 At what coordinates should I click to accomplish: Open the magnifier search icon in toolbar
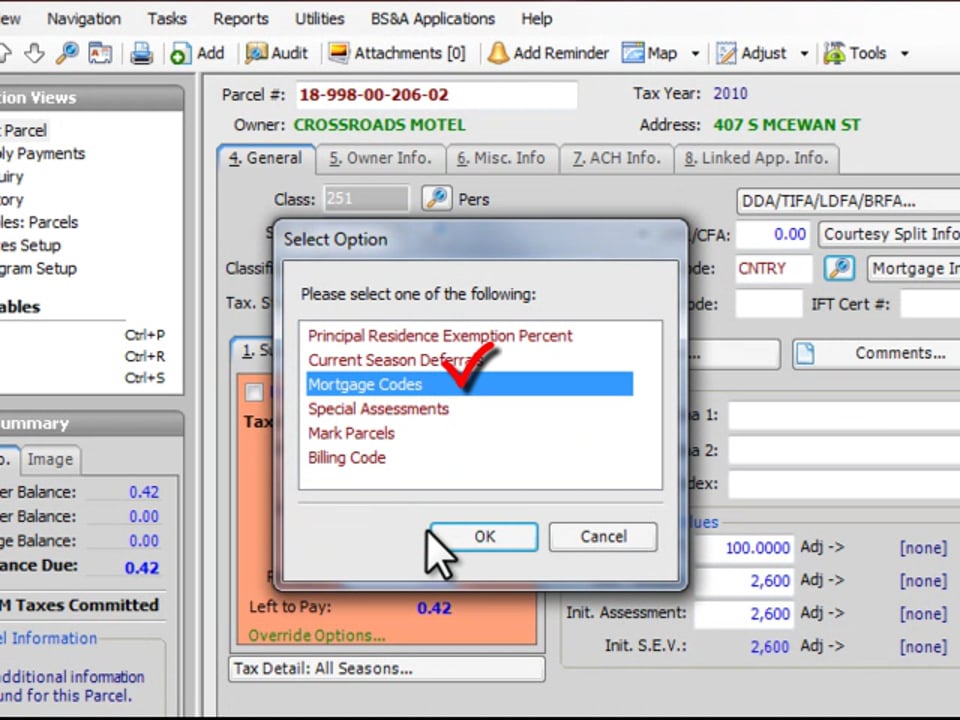(67, 53)
